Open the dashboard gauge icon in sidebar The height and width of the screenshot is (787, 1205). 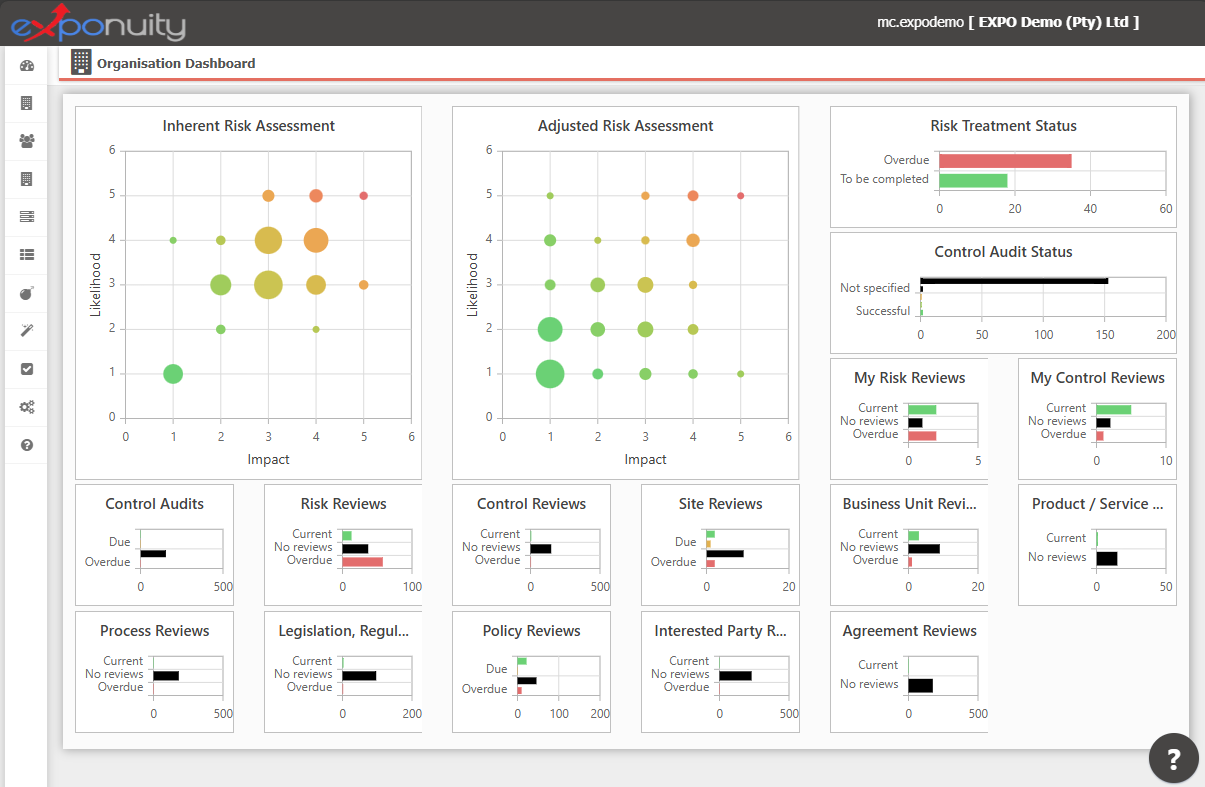tap(27, 66)
